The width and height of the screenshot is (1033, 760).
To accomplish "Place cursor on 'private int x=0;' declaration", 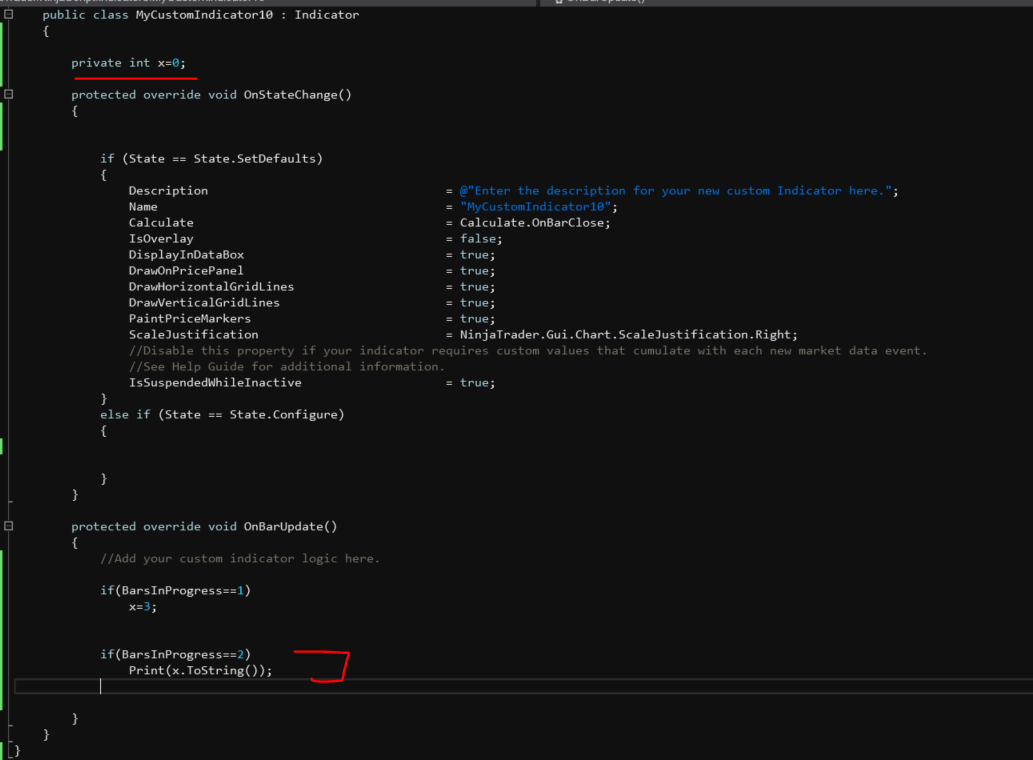I will click(128, 63).
